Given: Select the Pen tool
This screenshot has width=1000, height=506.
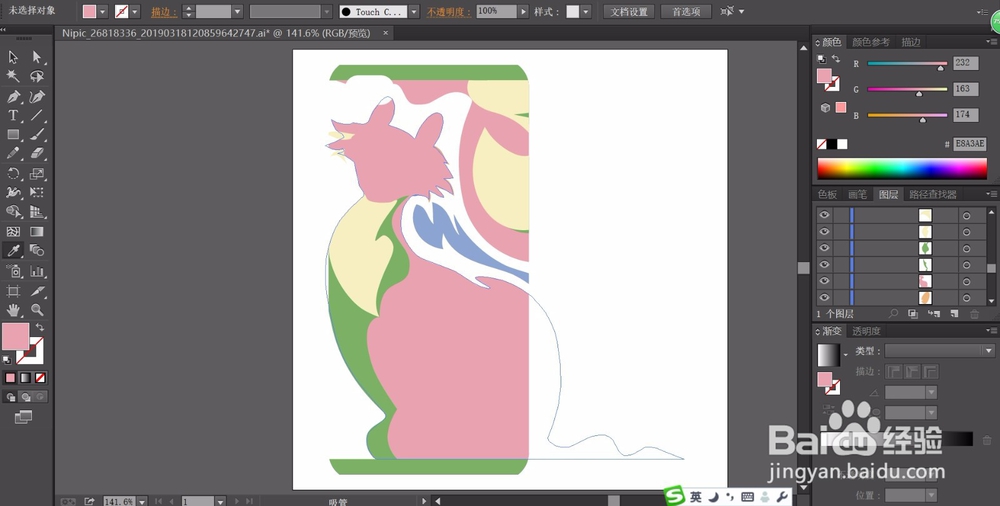Looking at the screenshot, I should (x=13, y=97).
